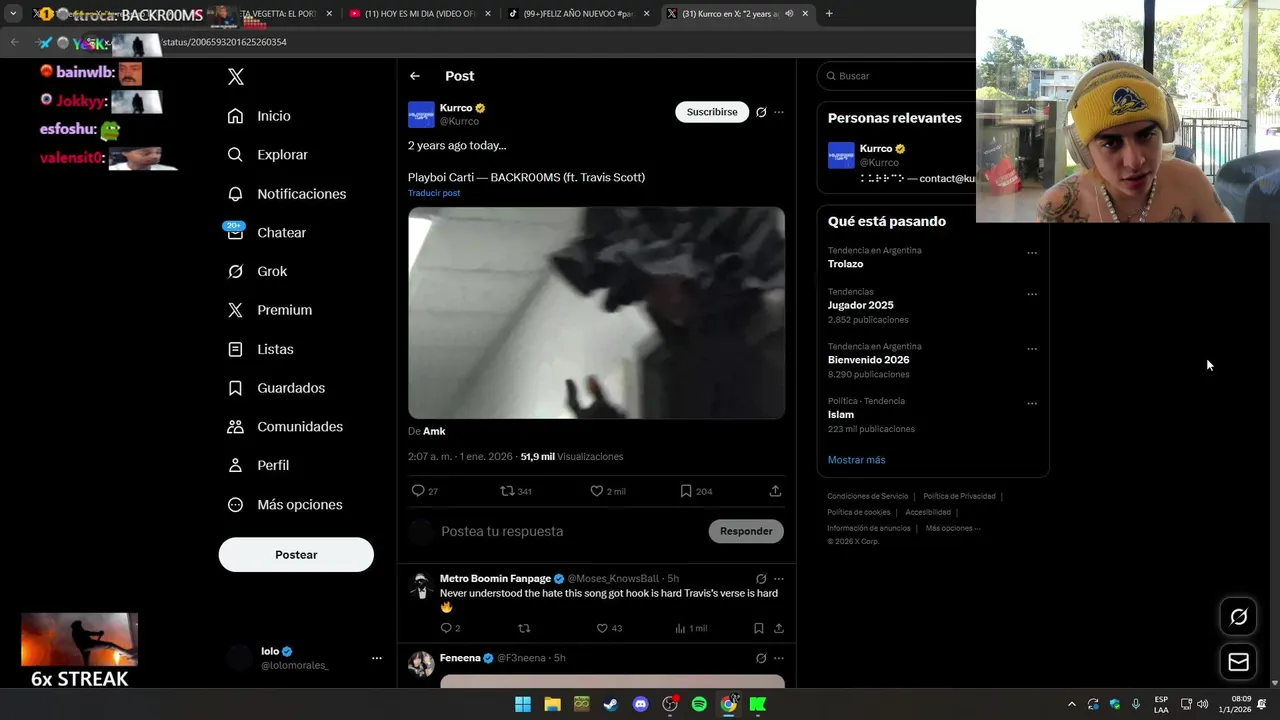Play the BACKR00MS video thumbnail
Viewport: 1280px width, 720px height.
coord(596,313)
